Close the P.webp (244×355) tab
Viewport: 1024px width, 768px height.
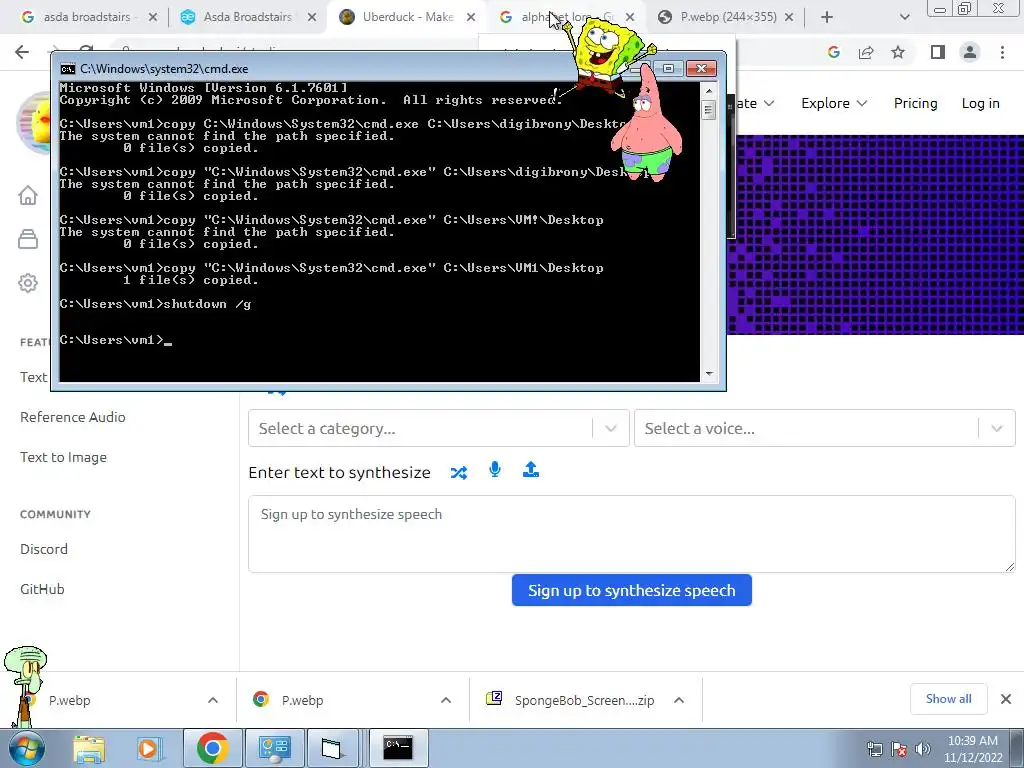pyautogui.click(x=789, y=17)
